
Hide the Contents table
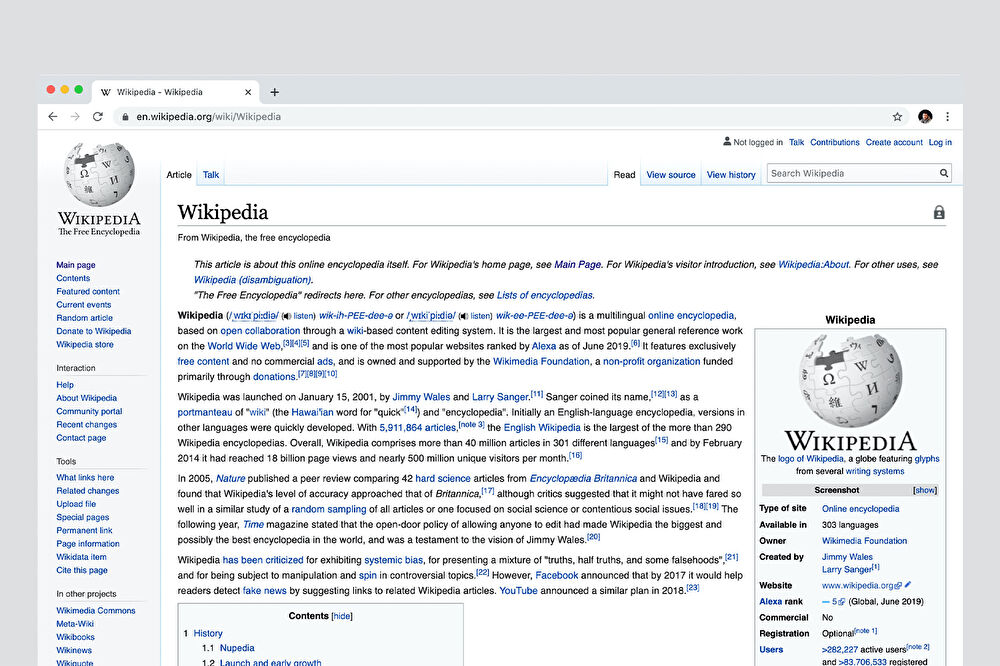click(x=342, y=616)
